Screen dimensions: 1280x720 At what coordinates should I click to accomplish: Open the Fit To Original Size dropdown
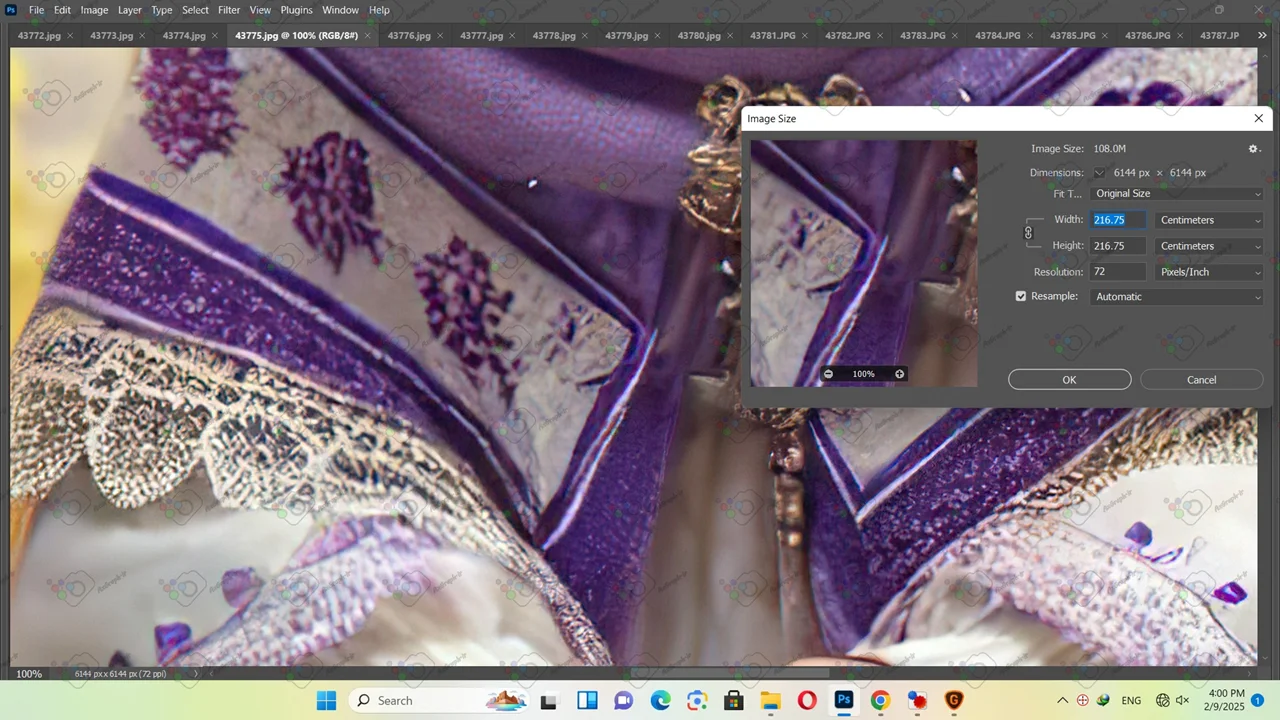tap(1176, 194)
